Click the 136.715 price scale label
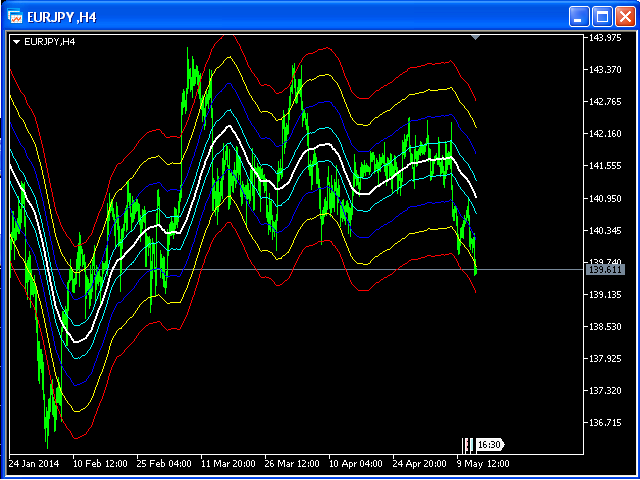640x480 pixels. click(605, 423)
